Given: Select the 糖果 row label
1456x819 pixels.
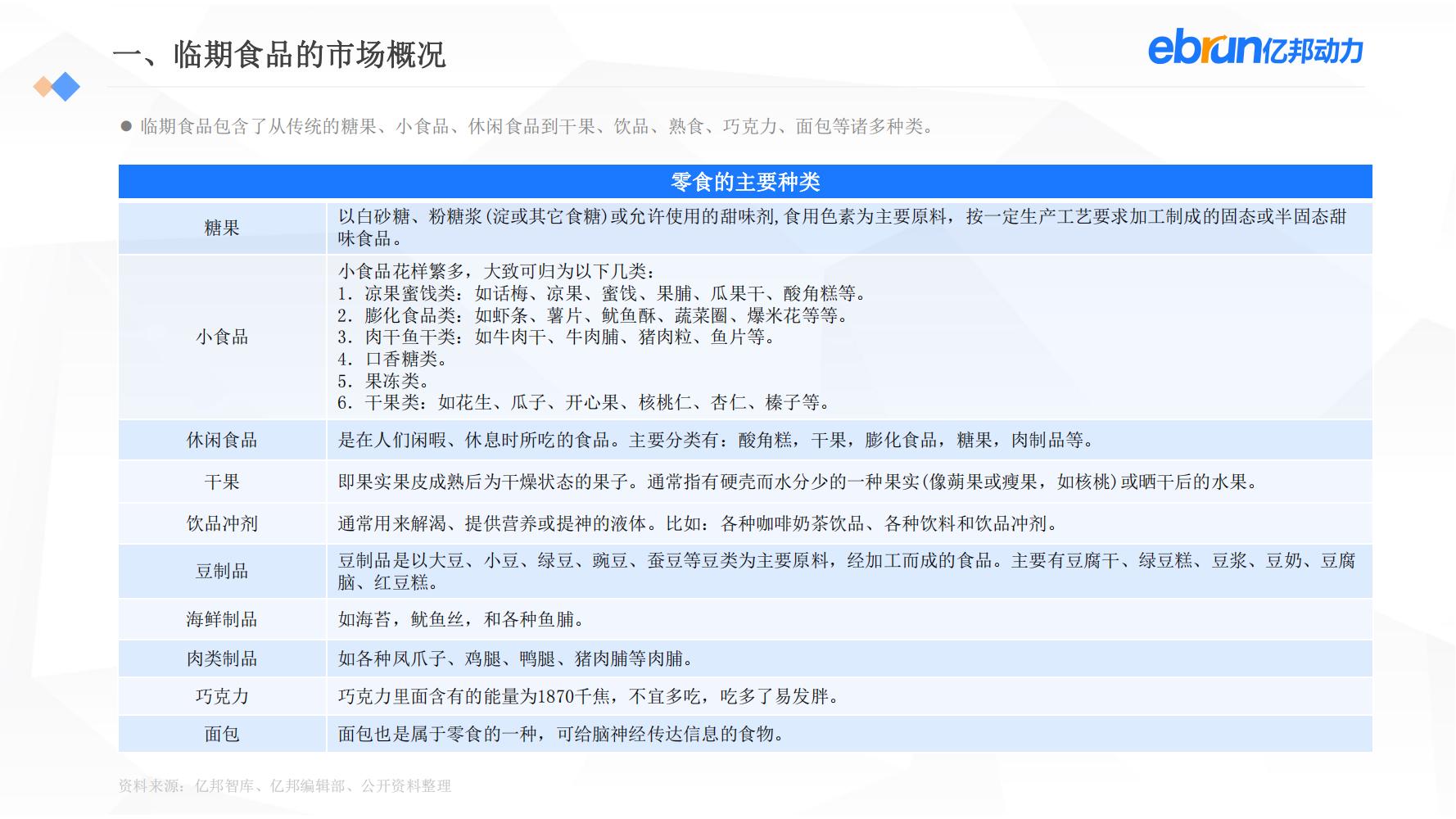Looking at the screenshot, I should click(x=219, y=228).
